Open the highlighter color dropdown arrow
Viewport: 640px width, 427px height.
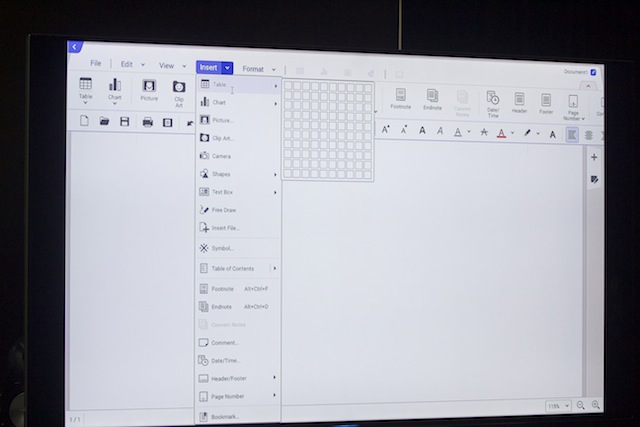(538, 133)
